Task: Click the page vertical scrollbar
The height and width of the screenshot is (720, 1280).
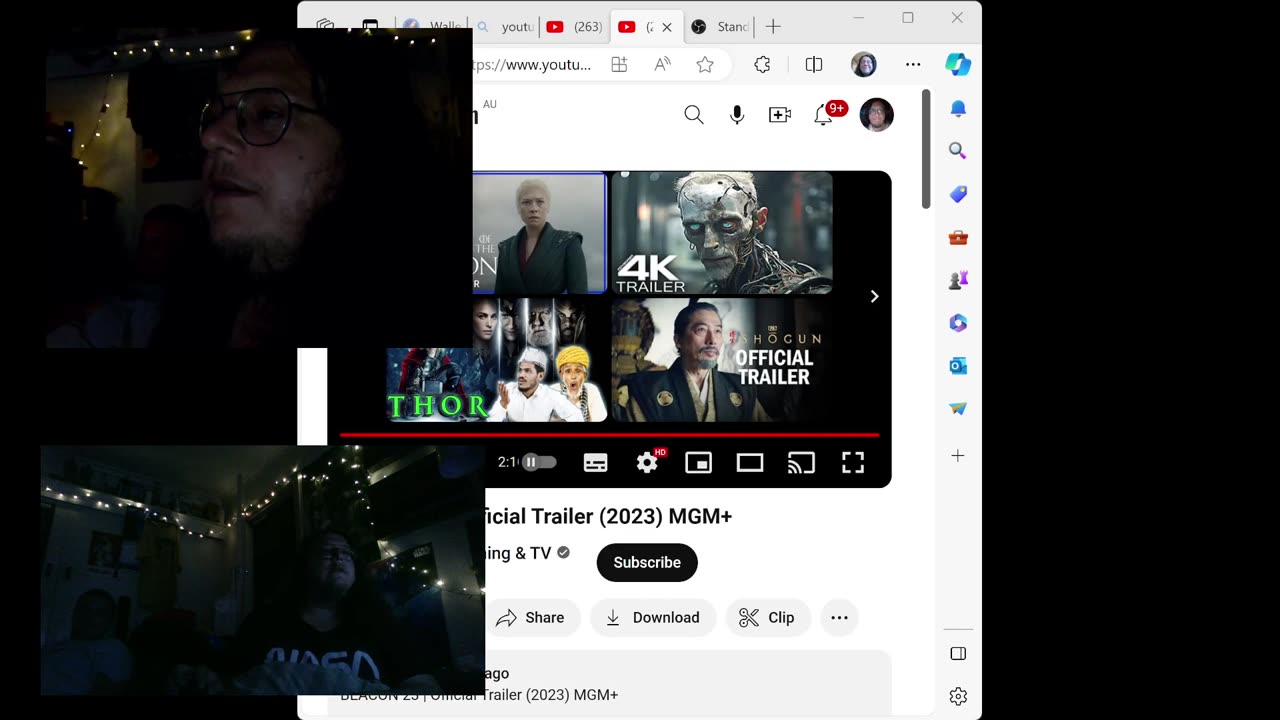Action: 926,150
